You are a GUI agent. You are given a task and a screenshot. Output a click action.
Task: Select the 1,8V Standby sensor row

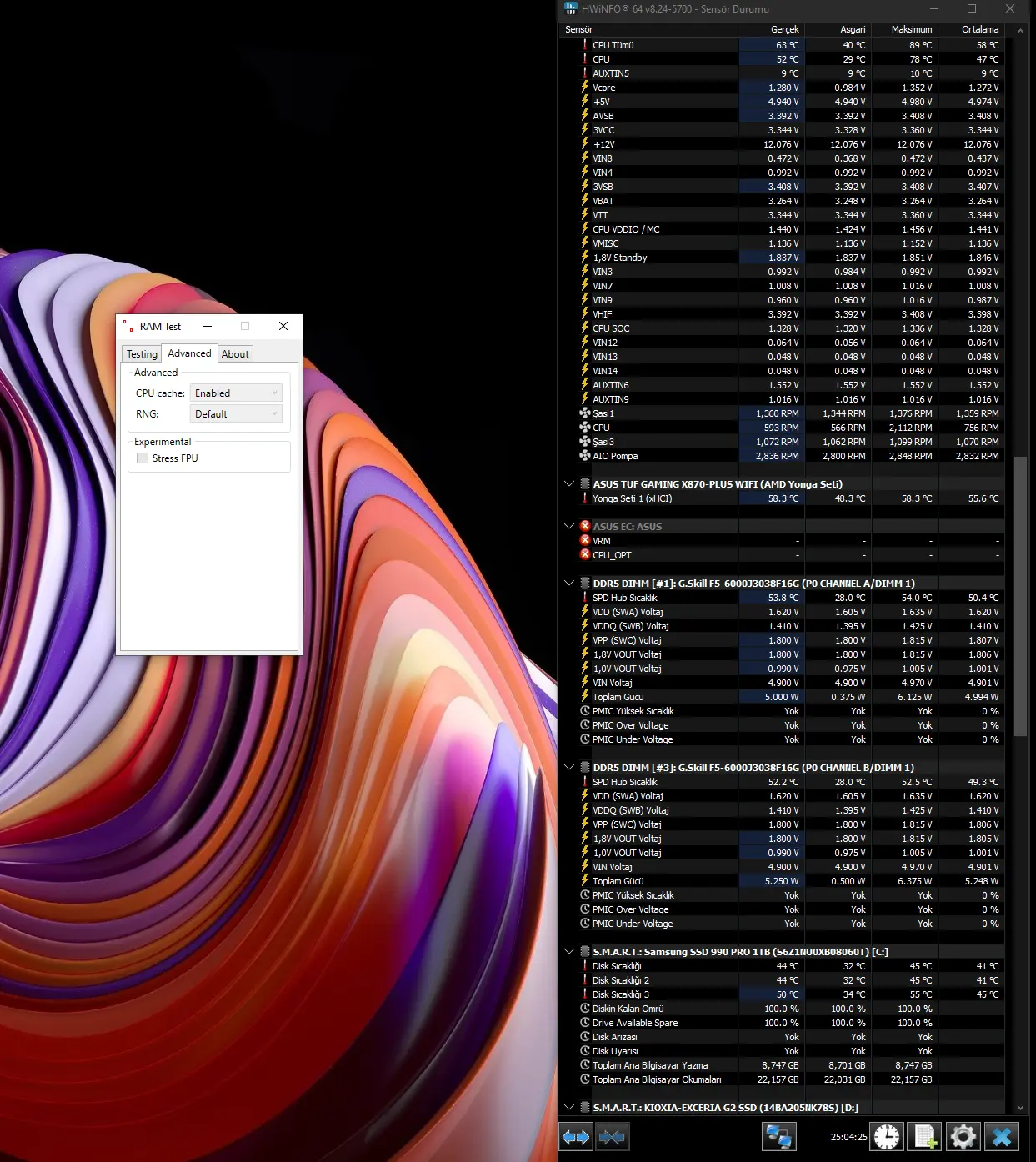[781, 258]
